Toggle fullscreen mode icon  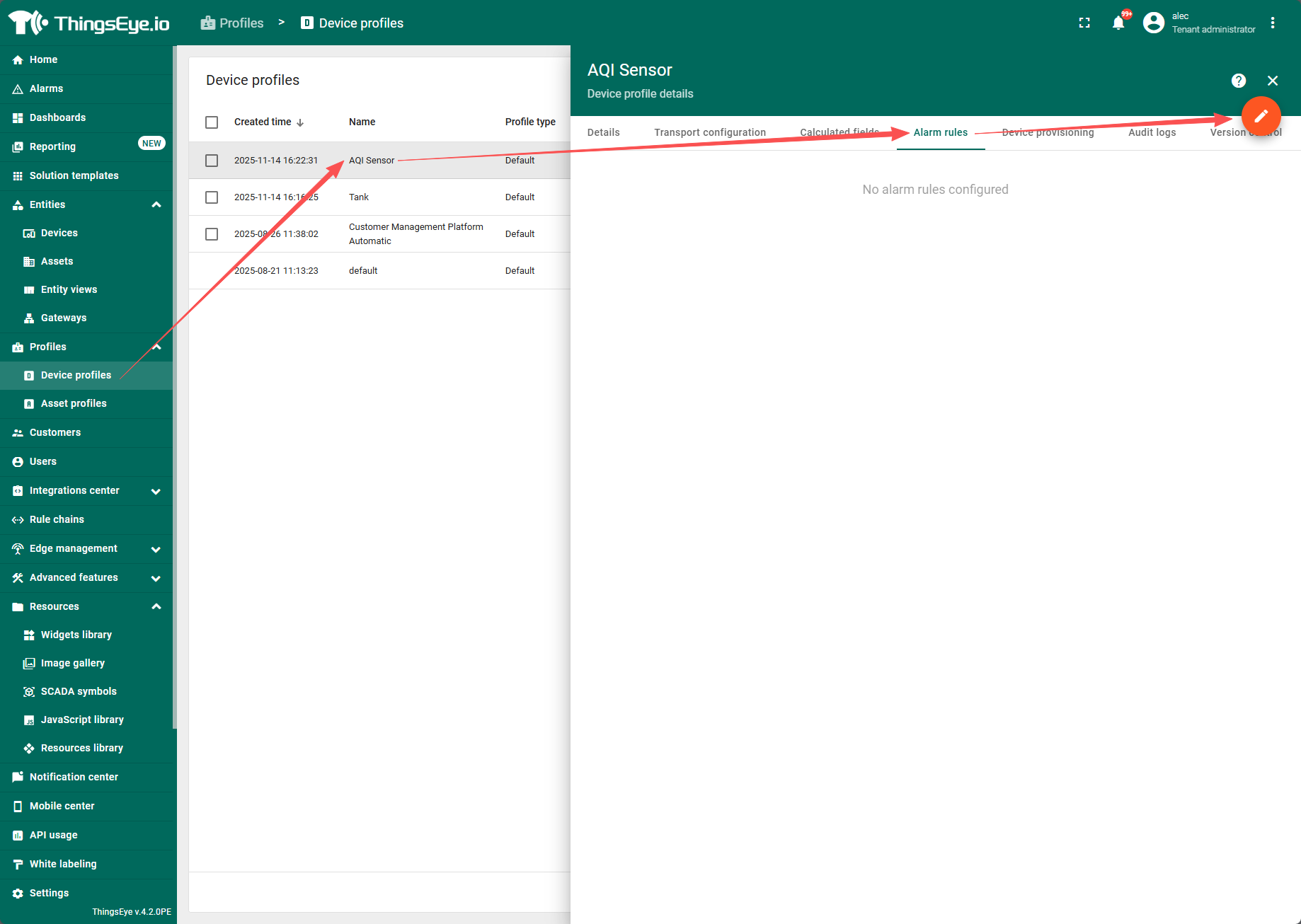coord(1084,23)
